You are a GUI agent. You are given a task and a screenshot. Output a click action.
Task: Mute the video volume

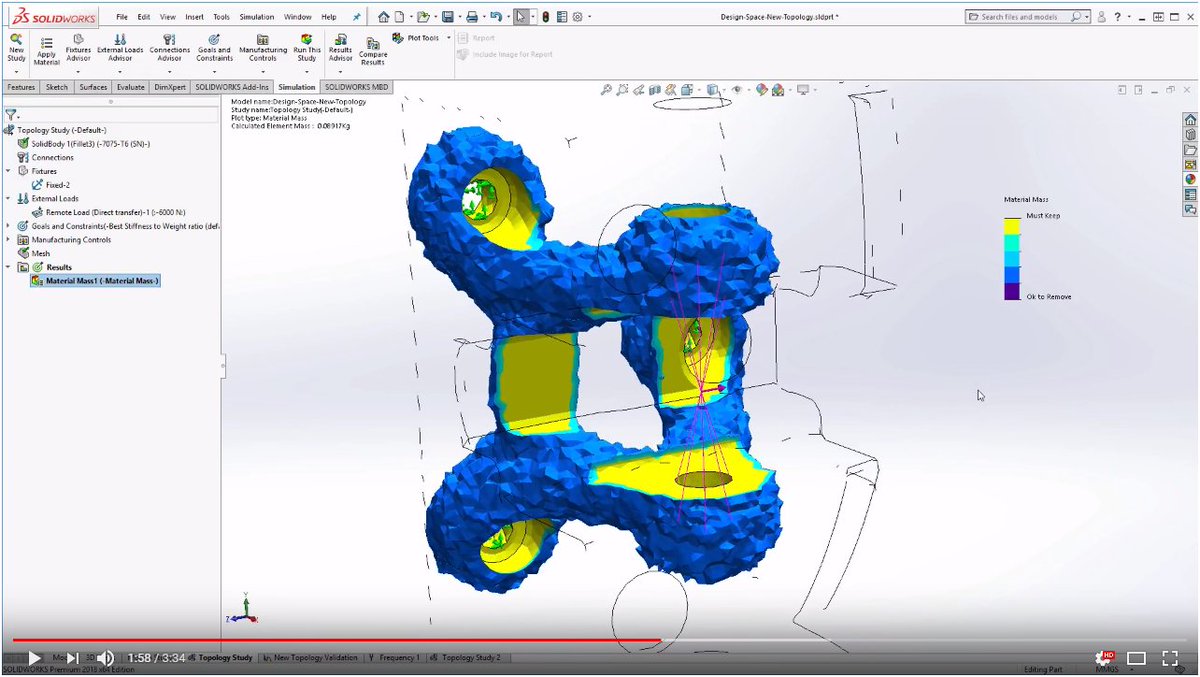pyautogui.click(x=105, y=658)
